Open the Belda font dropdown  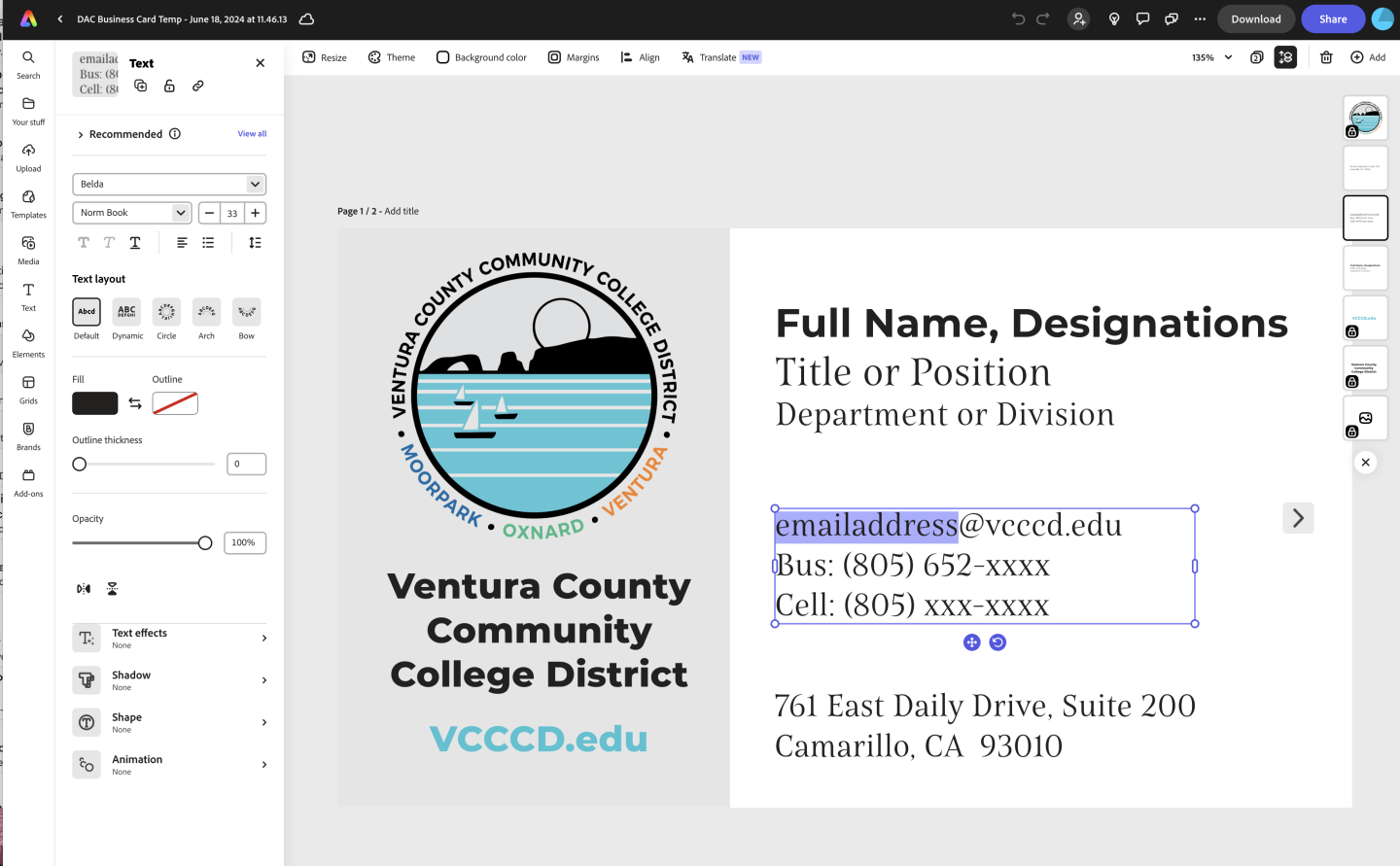168,184
